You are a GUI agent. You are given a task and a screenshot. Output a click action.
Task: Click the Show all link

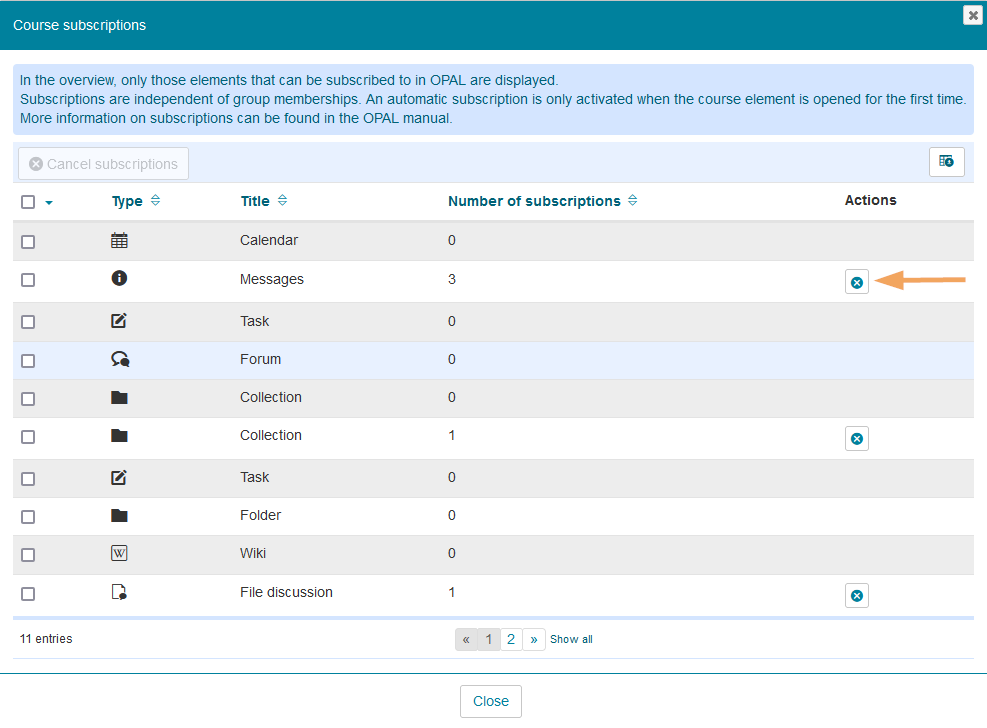point(571,639)
